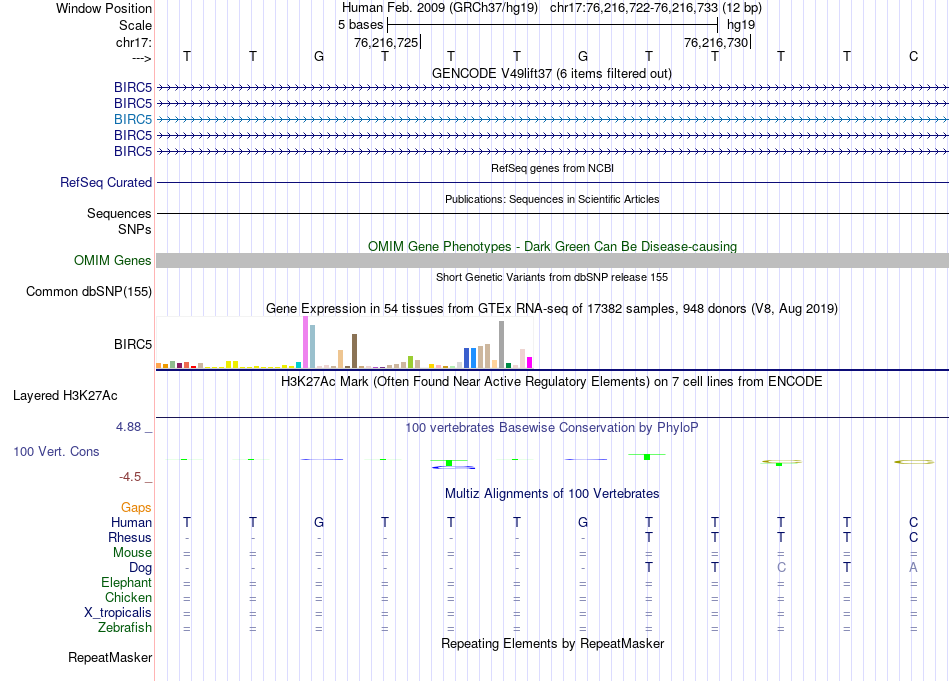Click the C base in the Human alignment row
This screenshot has width=950, height=681.
pos(913,522)
